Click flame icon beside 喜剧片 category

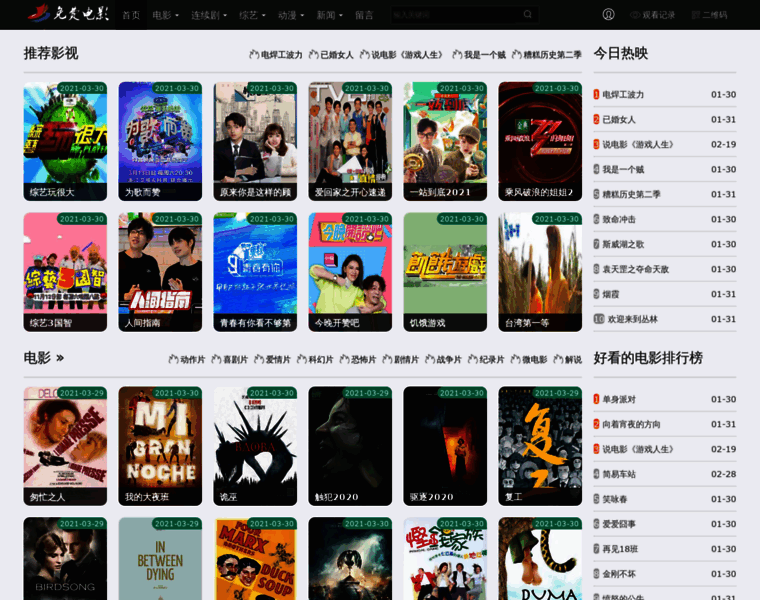[x=216, y=359]
